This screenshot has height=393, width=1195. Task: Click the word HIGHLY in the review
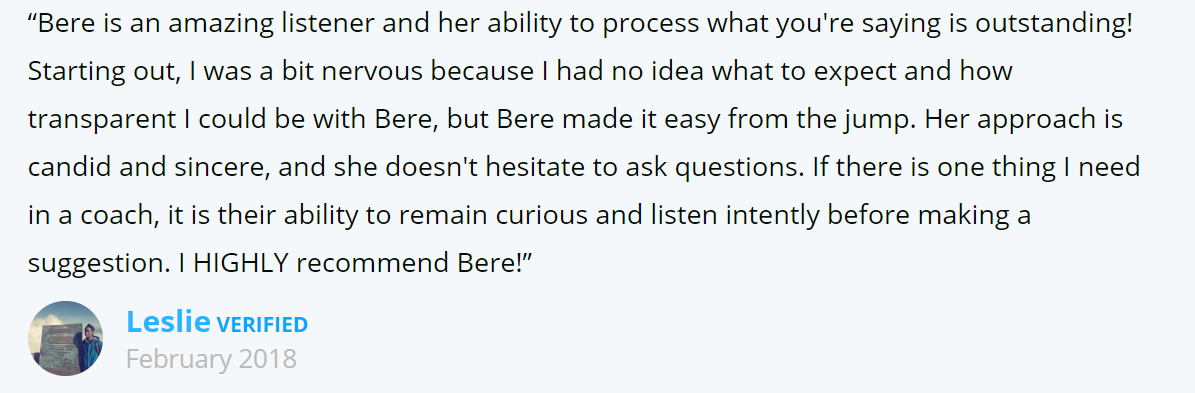click(x=240, y=264)
